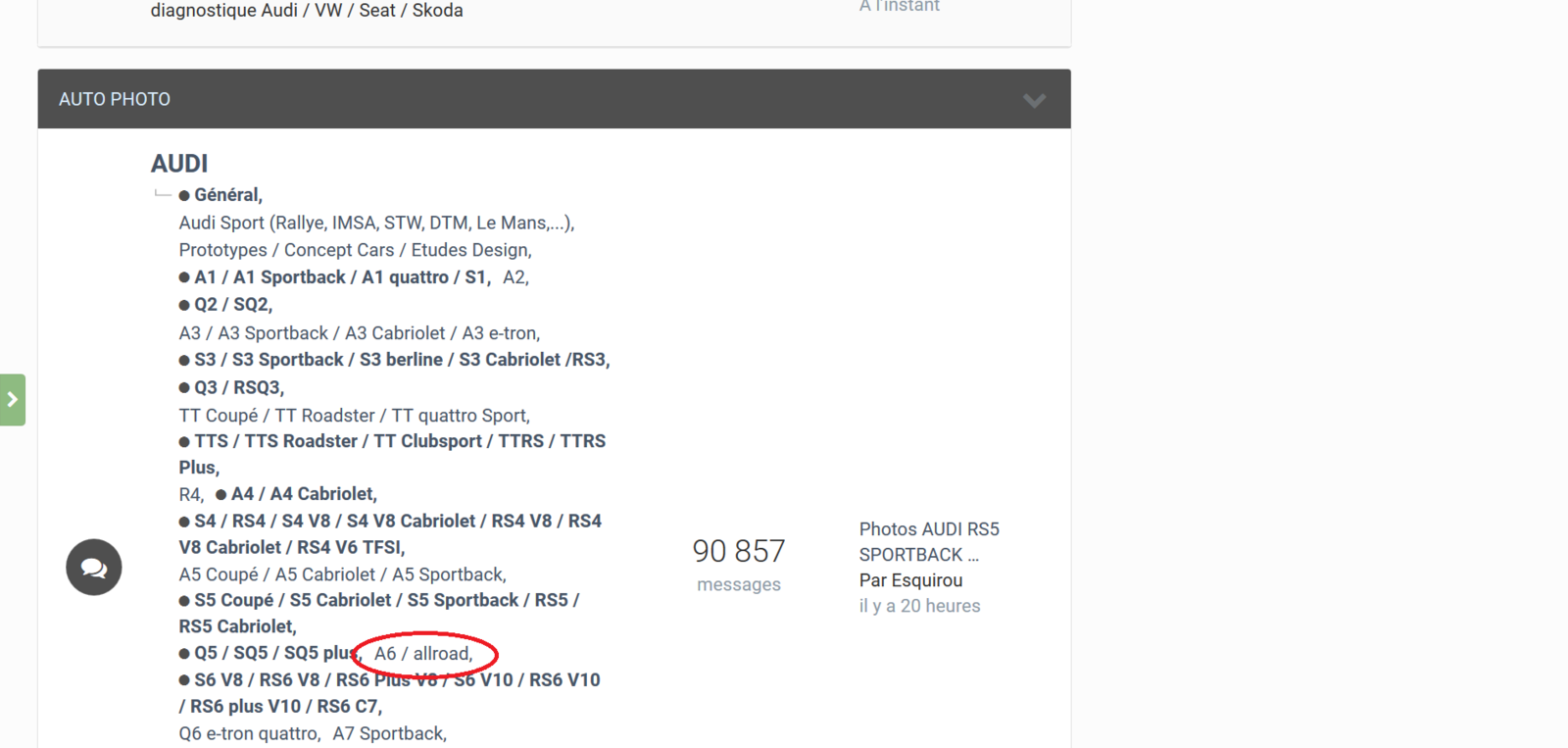Open the circled A6 / allroad link
Image resolution: width=1568 pixels, height=748 pixels.
click(423, 654)
